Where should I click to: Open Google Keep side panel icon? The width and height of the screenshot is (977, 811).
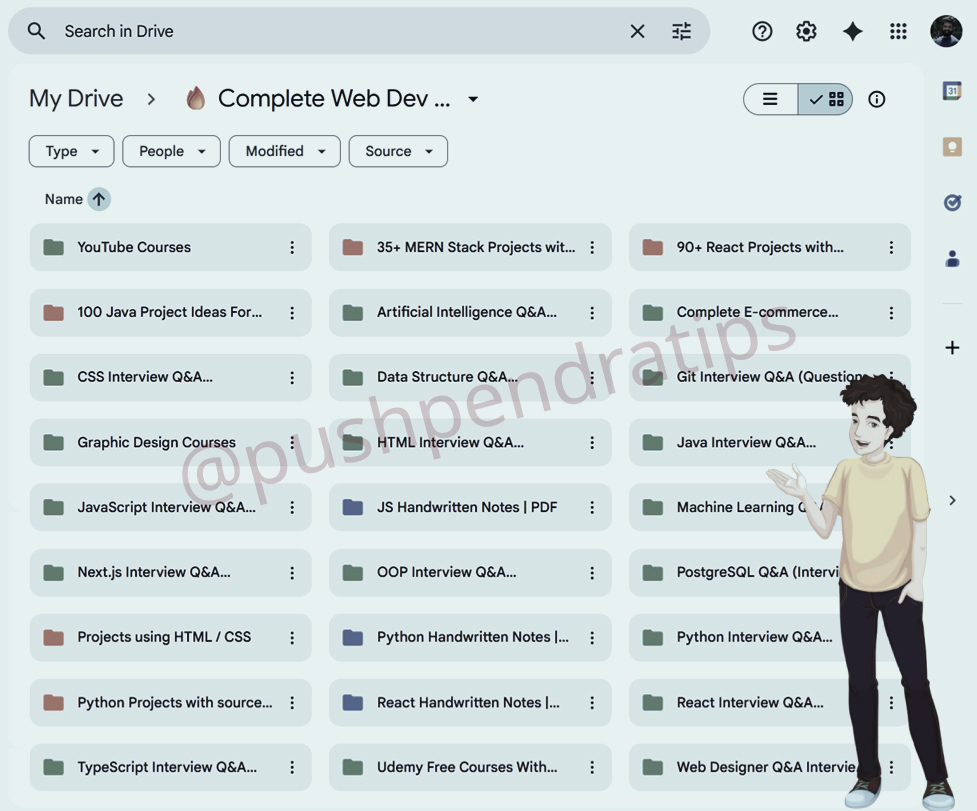[x=952, y=147]
